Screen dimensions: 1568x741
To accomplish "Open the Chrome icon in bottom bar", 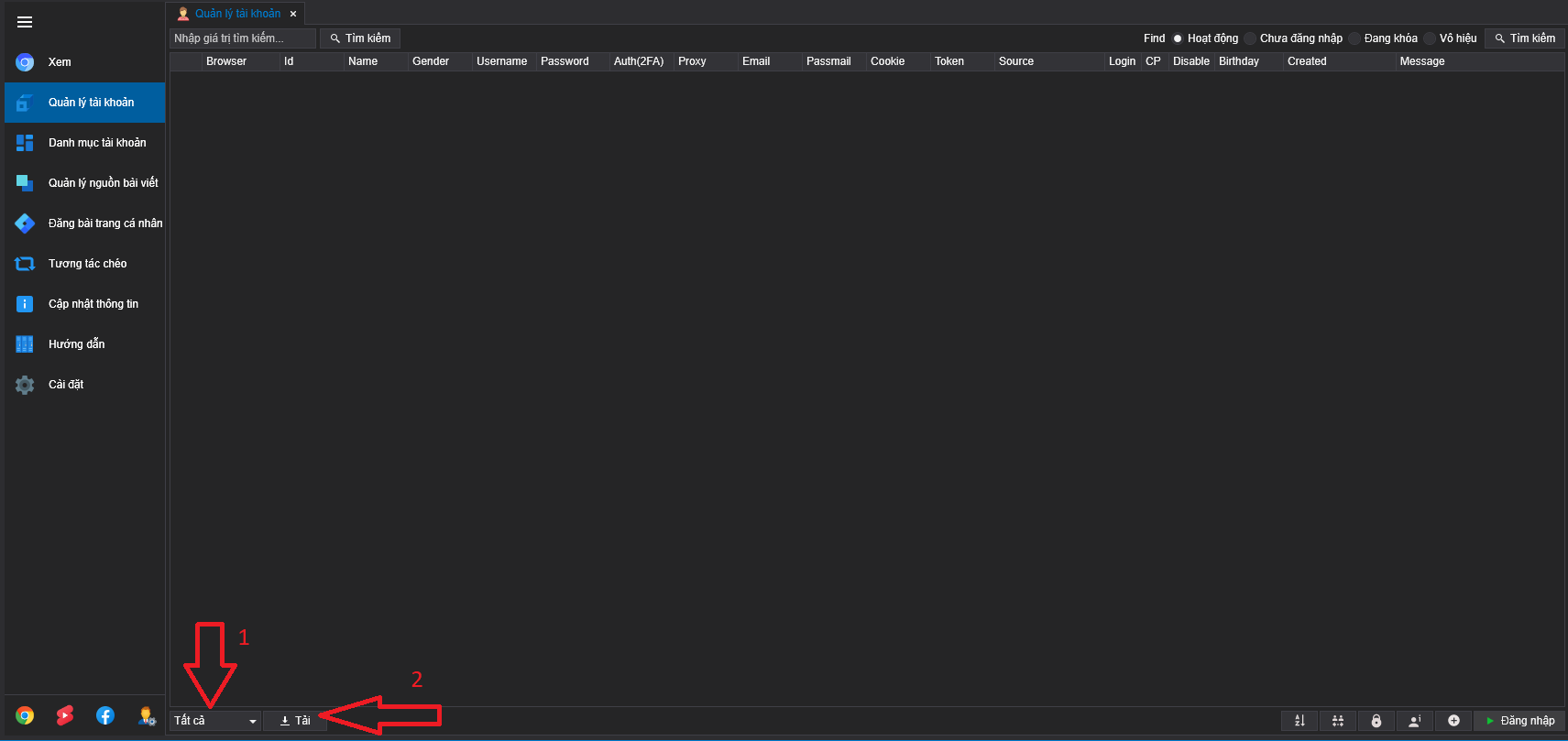I will [25, 715].
